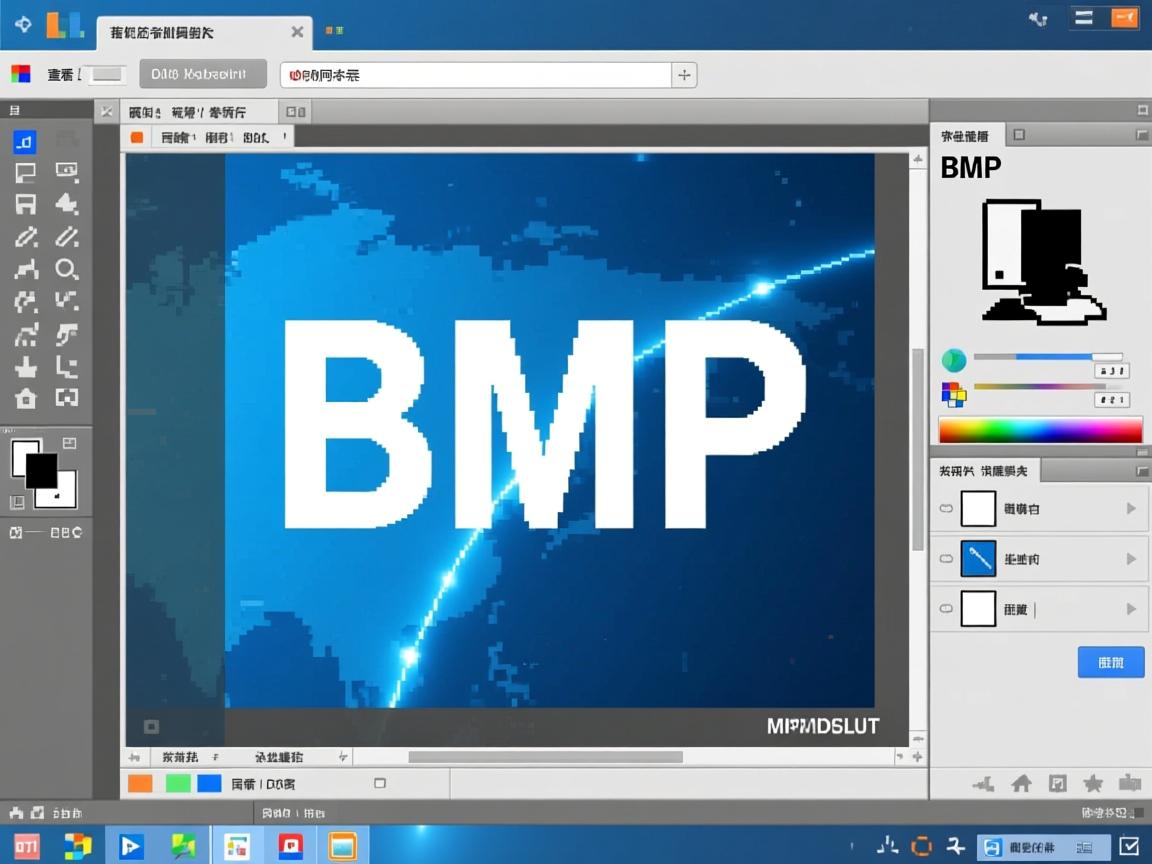Open the circular color wheel icon in right panel
Image resolution: width=1152 pixels, height=864 pixels.
953,357
